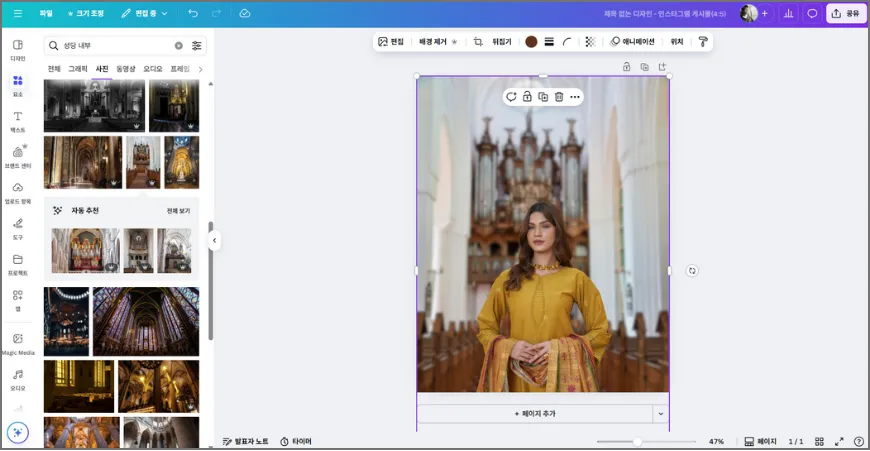
Task: Add a new page with the icon above the canvas
Action: tap(662, 67)
